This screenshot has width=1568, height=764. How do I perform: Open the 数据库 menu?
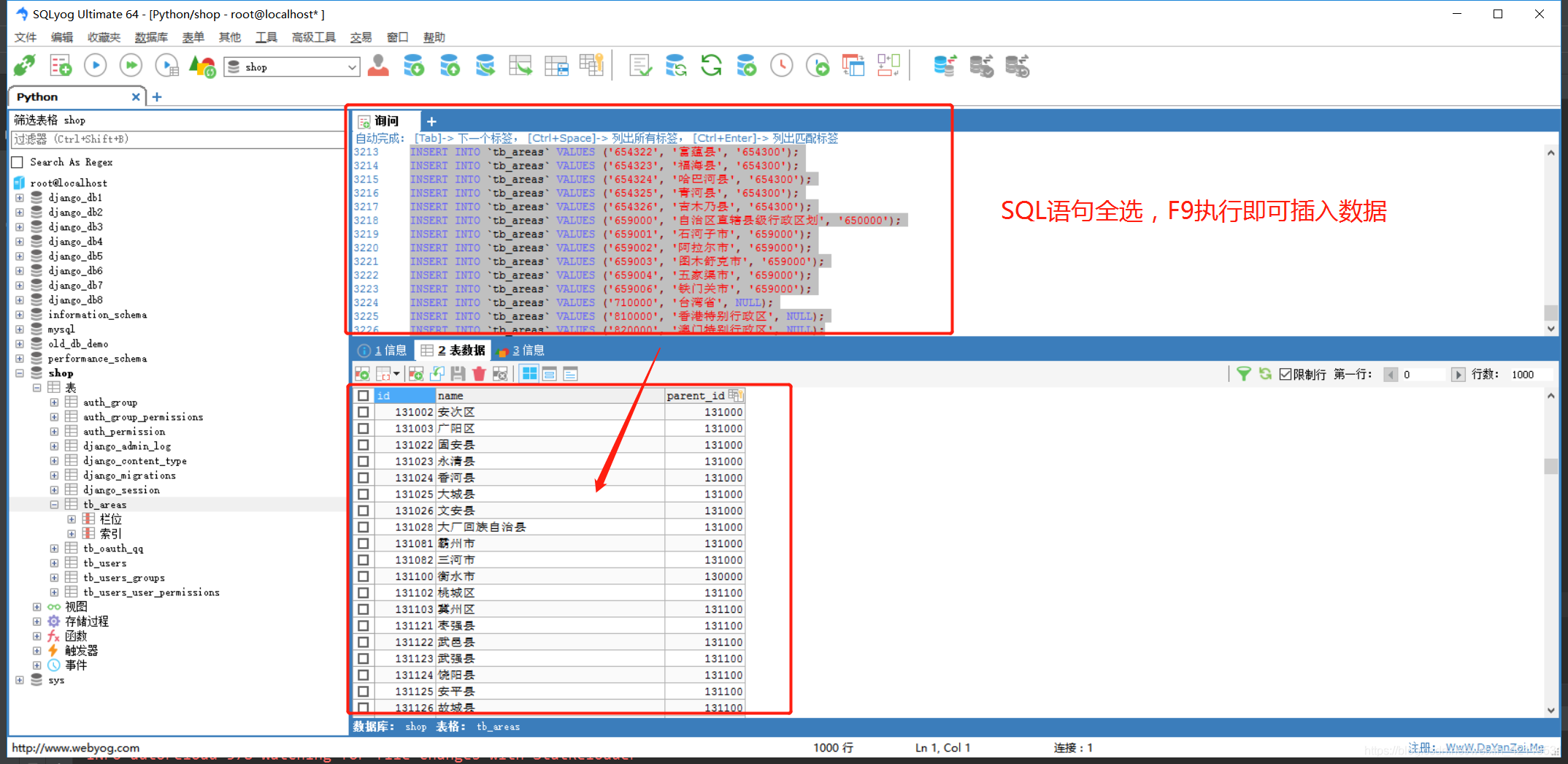coord(151,37)
